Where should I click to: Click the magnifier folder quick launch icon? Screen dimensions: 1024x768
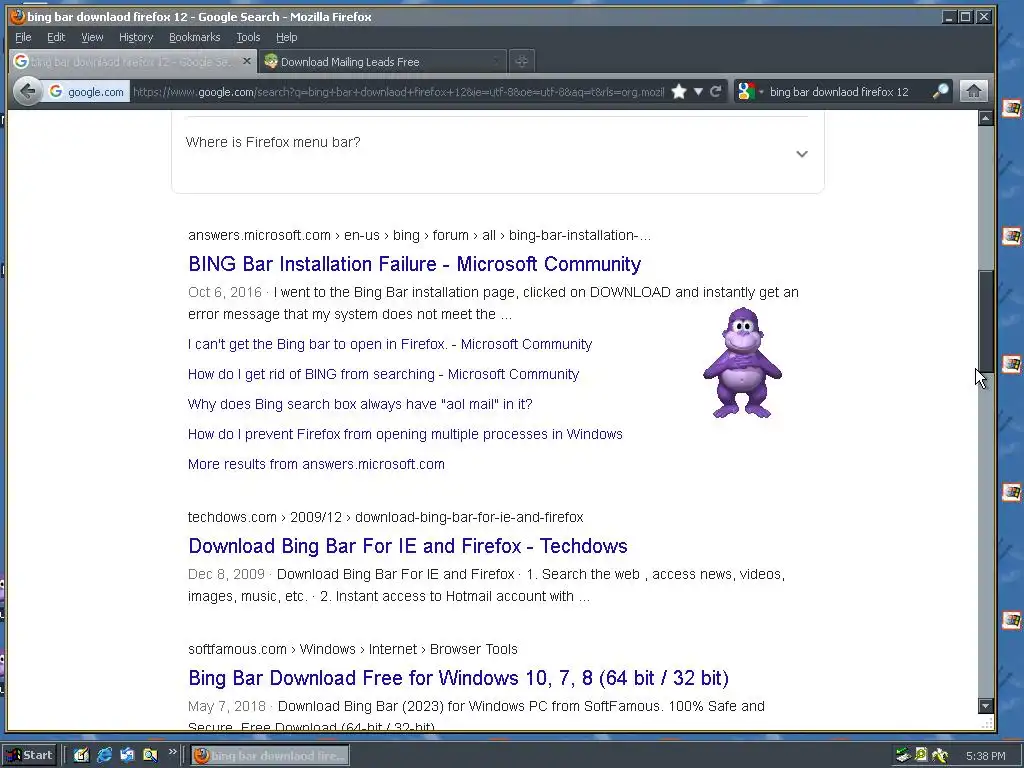(x=150, y=755)
